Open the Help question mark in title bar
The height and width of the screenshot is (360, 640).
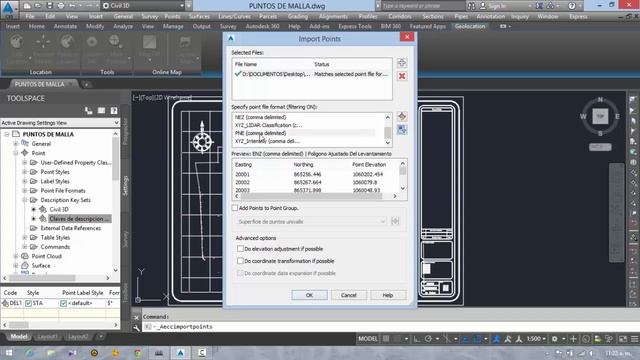click(x=571, y=6)
